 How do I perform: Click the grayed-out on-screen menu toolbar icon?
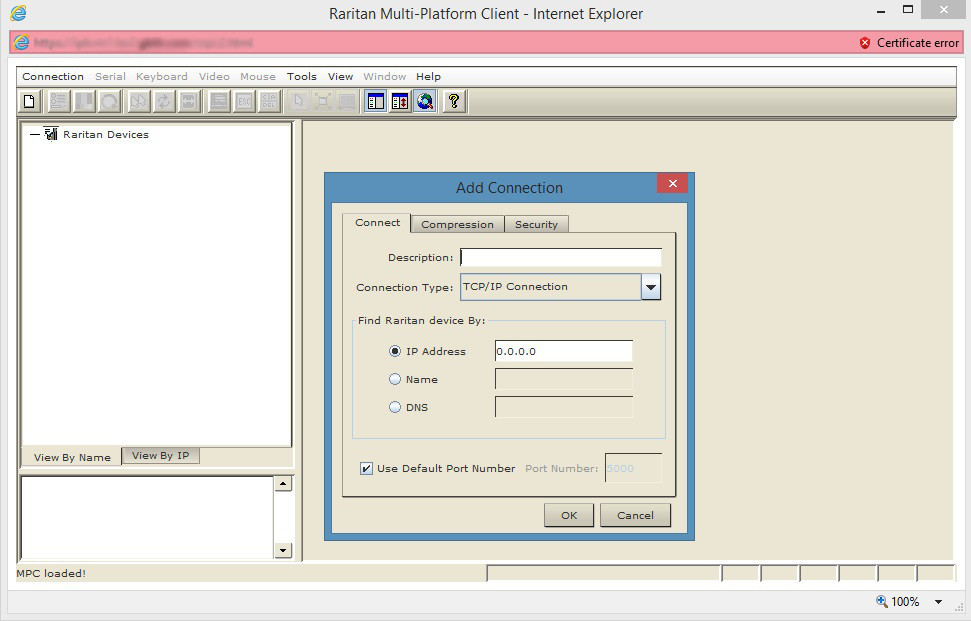point(219,101)
